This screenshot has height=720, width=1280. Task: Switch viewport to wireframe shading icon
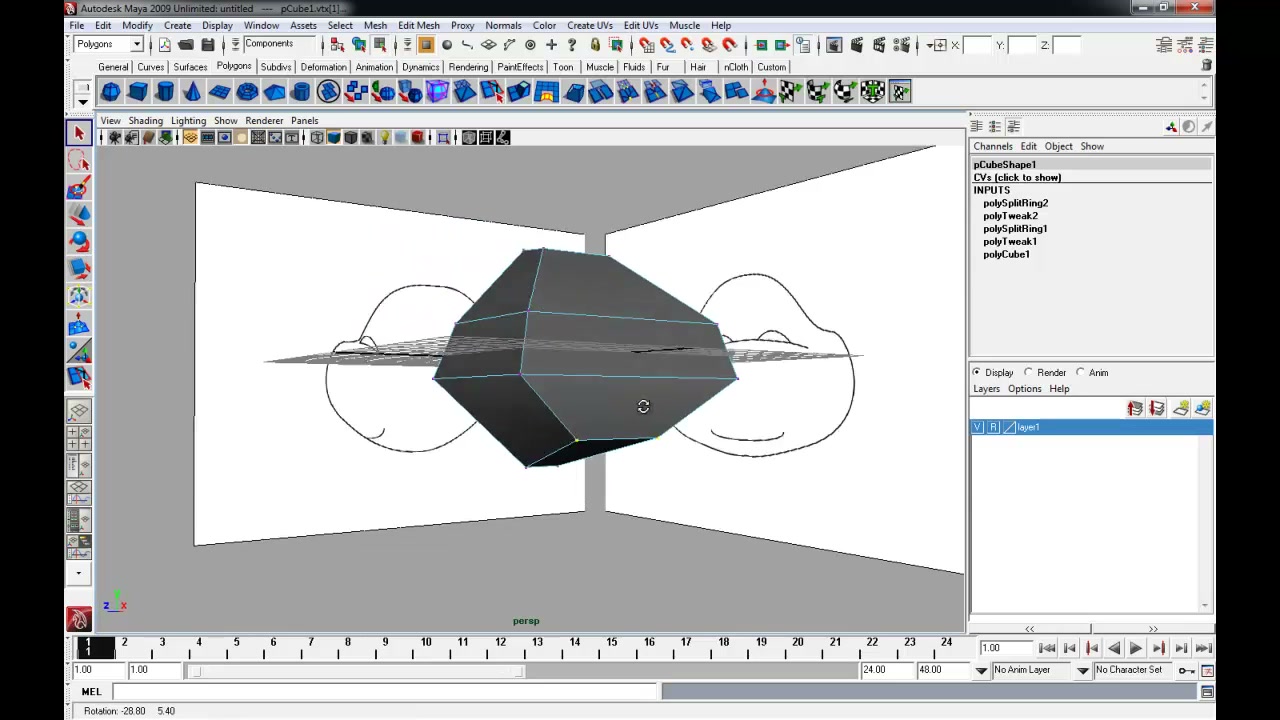[x=317, y=137]
